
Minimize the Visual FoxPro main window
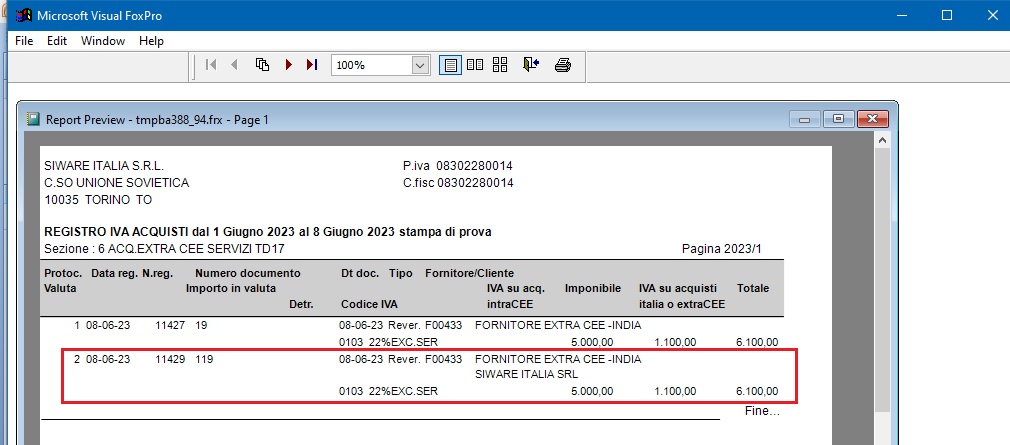click(900, 15)
